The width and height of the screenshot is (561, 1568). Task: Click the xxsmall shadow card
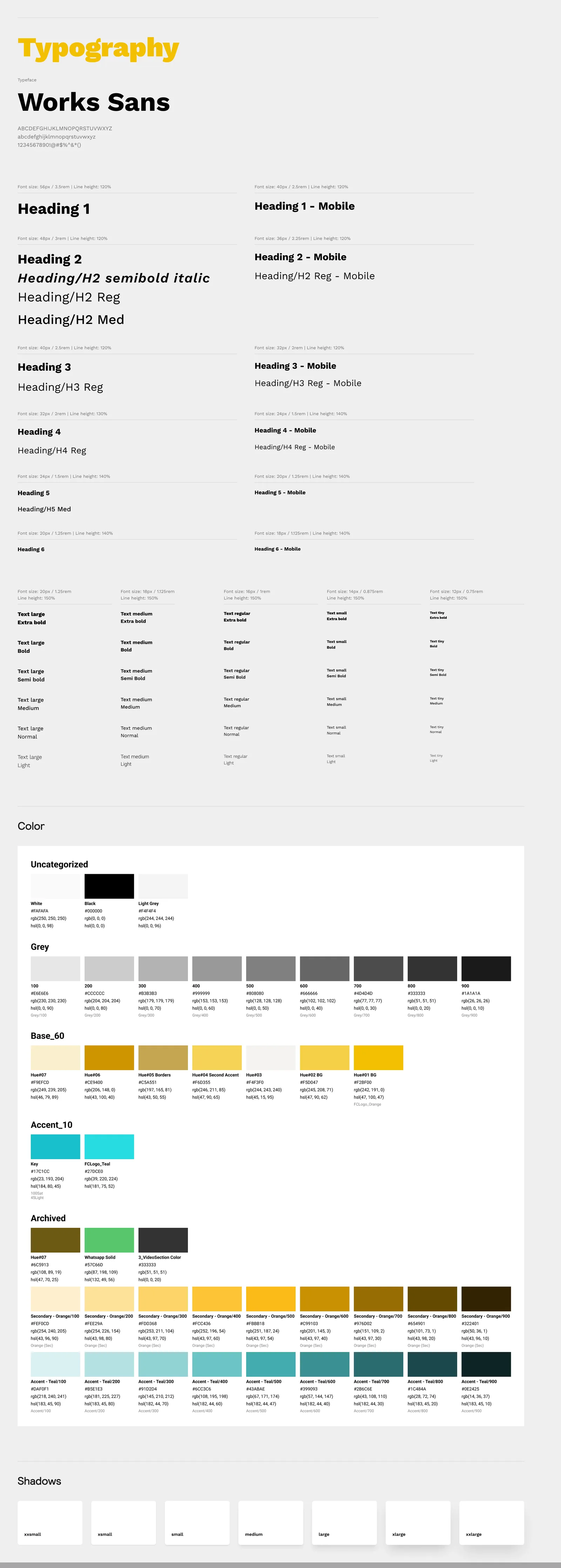(50, 1522)
